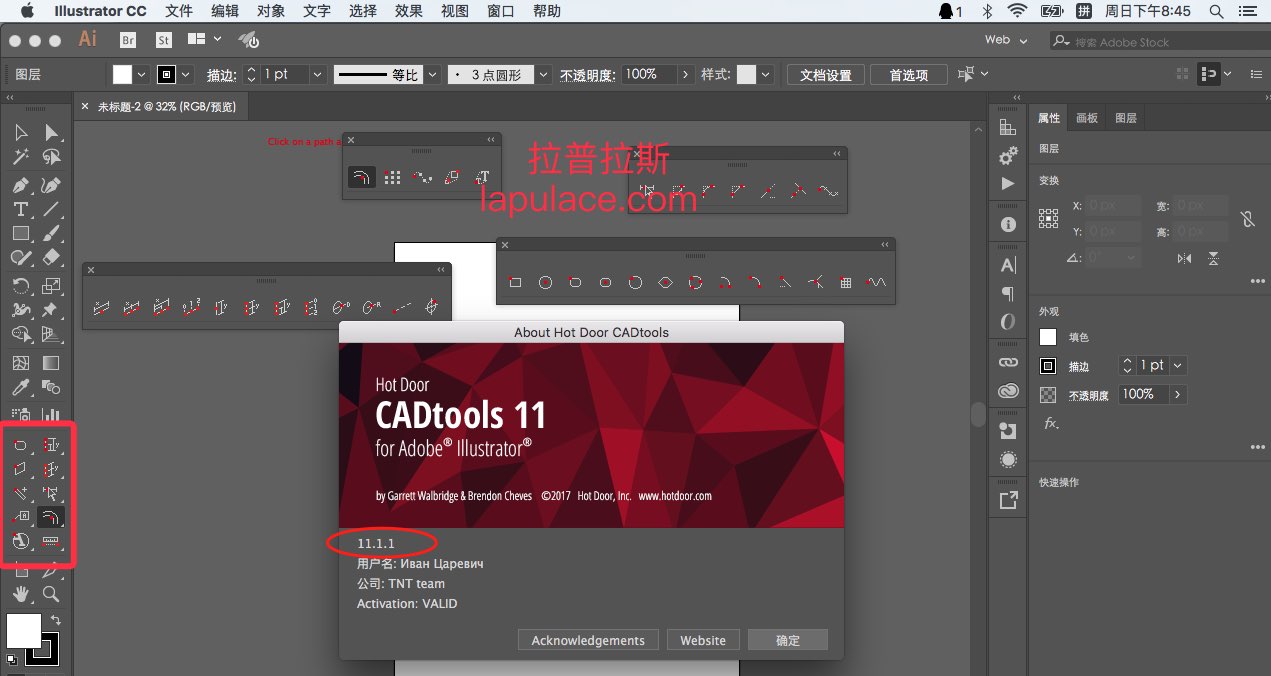Viewport: 1271px width, 676px height.
Task: Set the transform reference point grid
Action: pos(1048,218)
